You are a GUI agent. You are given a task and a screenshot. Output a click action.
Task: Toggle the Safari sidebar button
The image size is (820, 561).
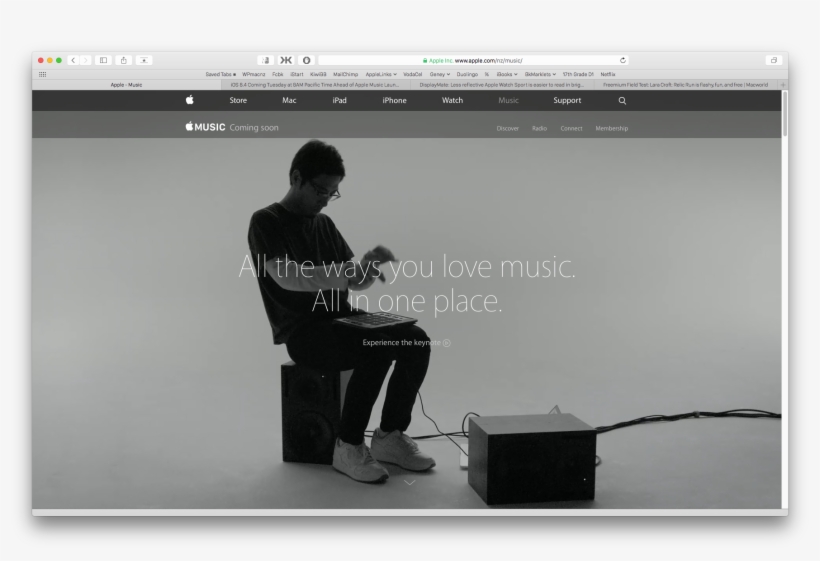[x=103, y=60]
